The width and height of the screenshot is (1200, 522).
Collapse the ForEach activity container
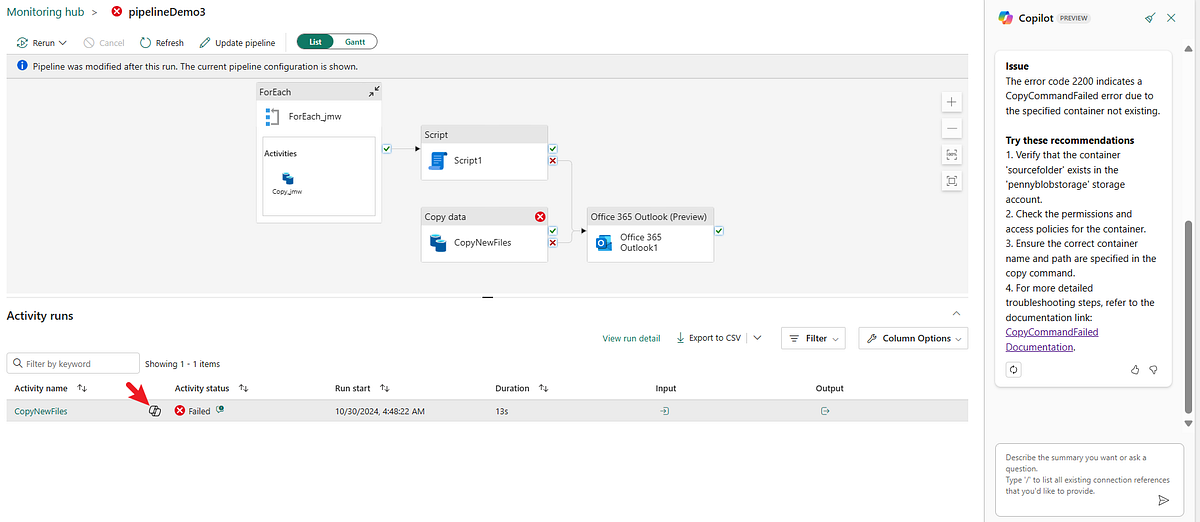tap(373, 91)
